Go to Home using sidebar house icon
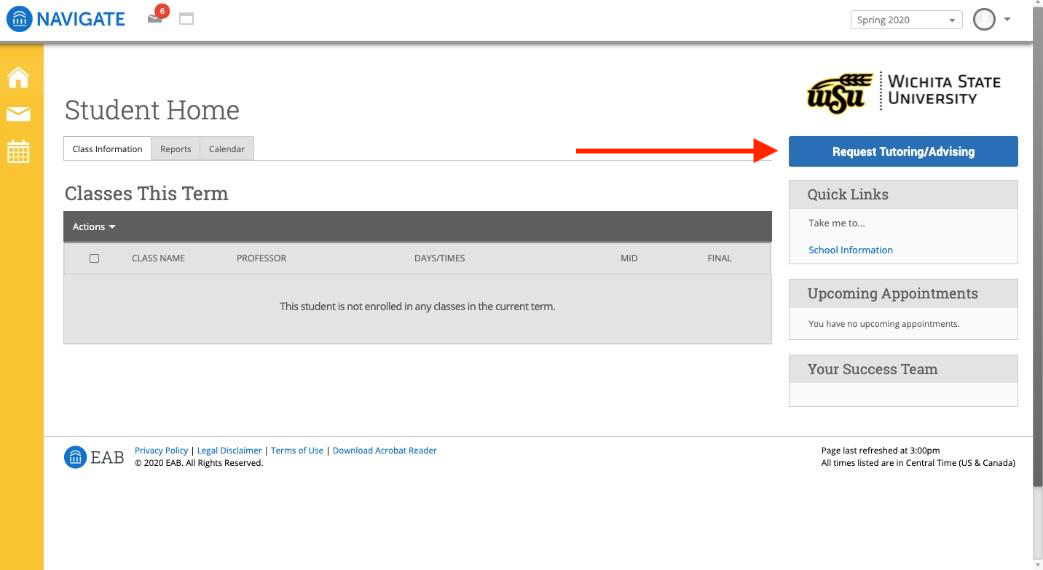This screenshot has width=1043, height=570. coord(18,77)
